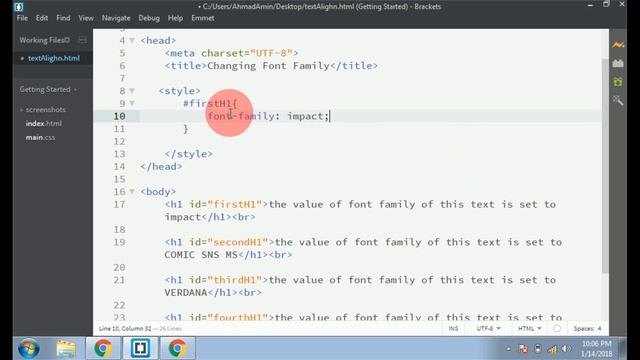
Task: Click line number 13 in the gutter
Action: 119,154
